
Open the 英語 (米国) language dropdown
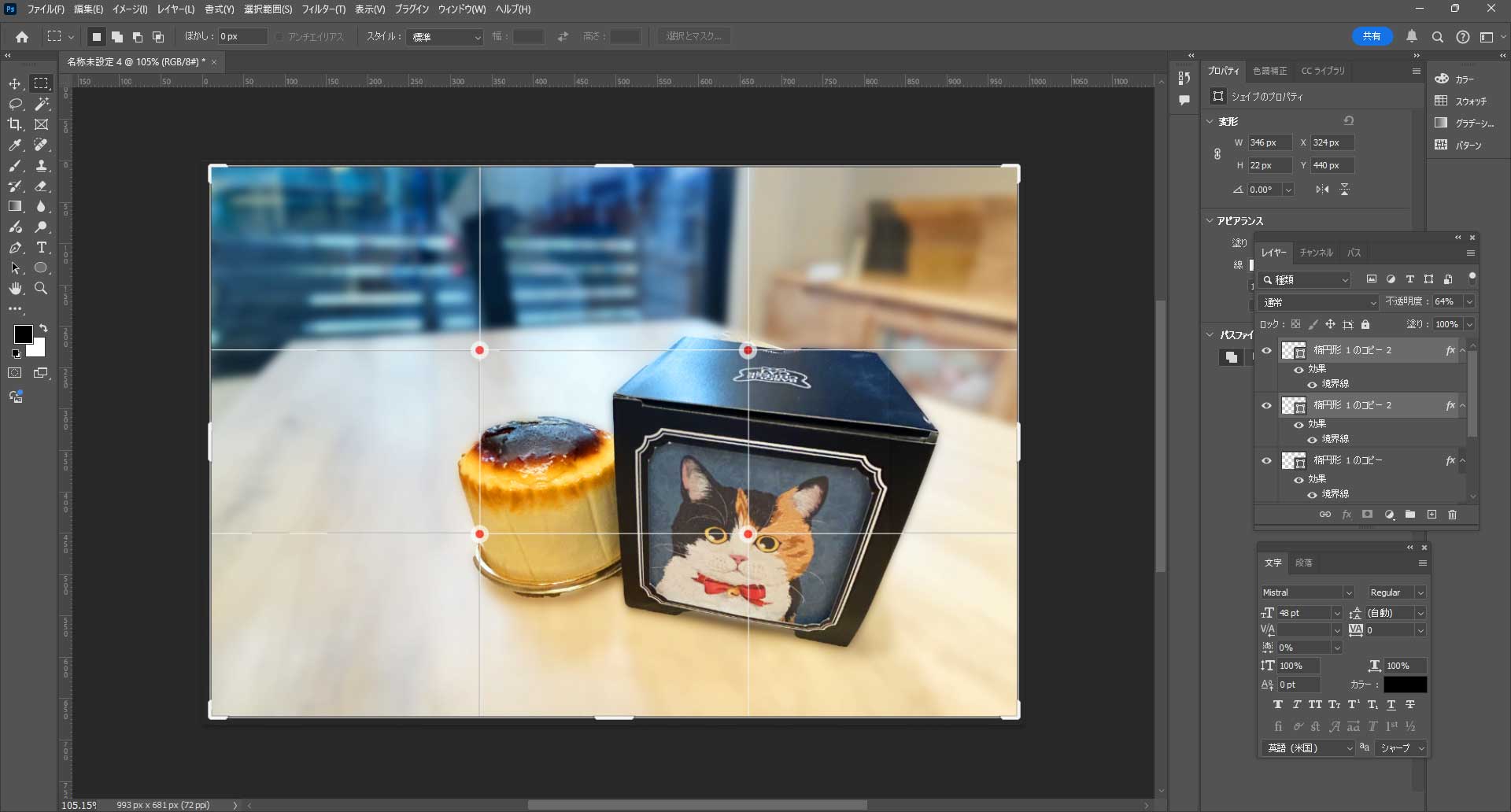point(1308,748)
